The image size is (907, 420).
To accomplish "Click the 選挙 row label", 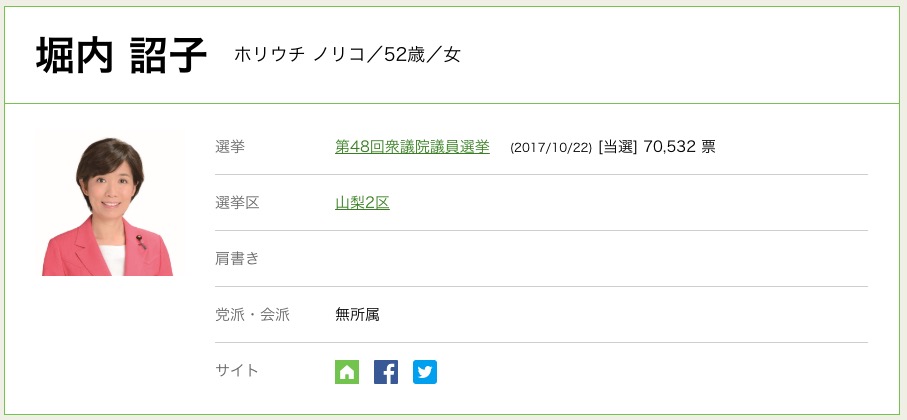I will pos(230,147).
